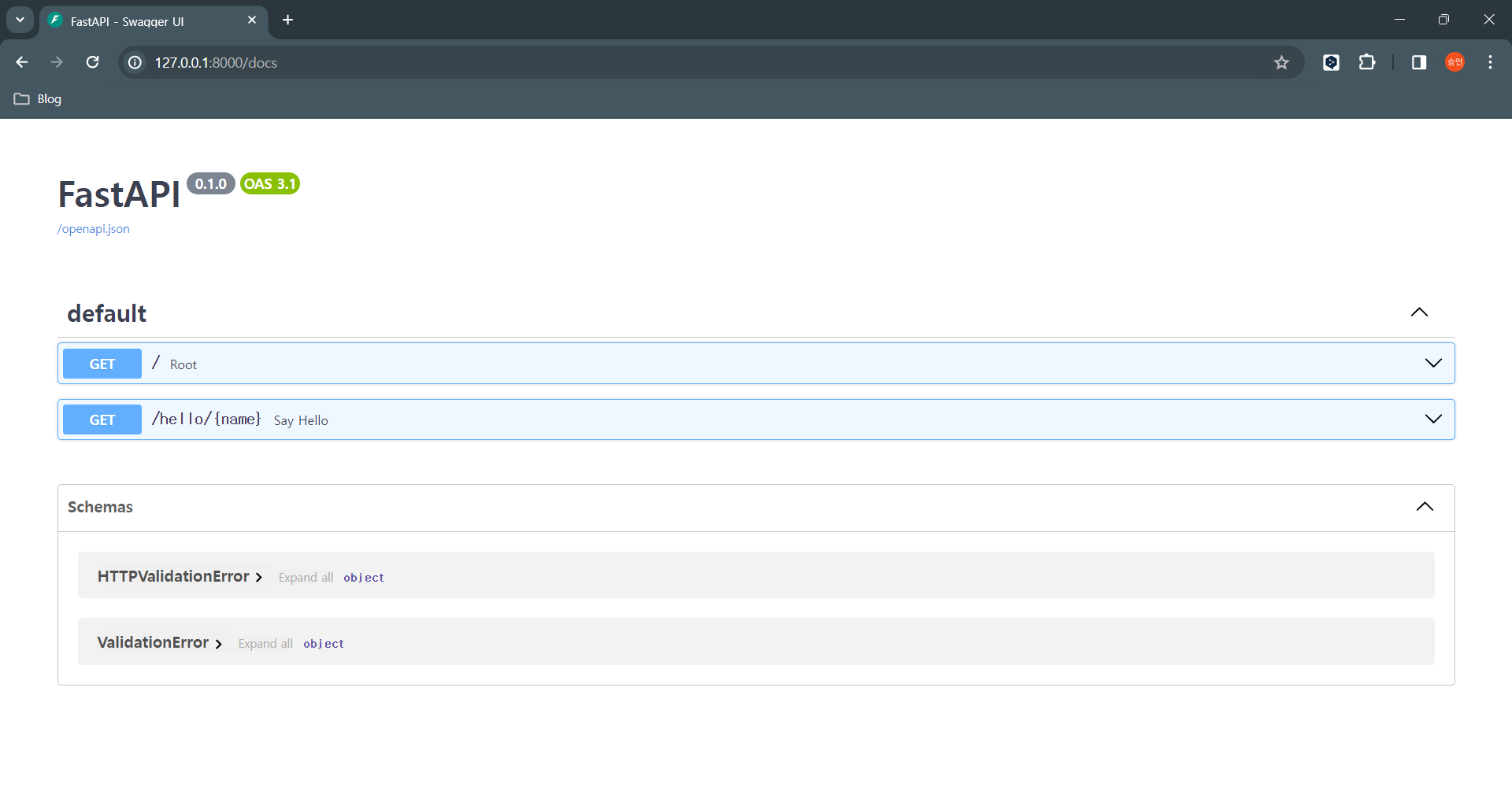Click the FastAPI title heading
Image resolution: width=1512 pixels, height=791 pixels.
(119, 194)
